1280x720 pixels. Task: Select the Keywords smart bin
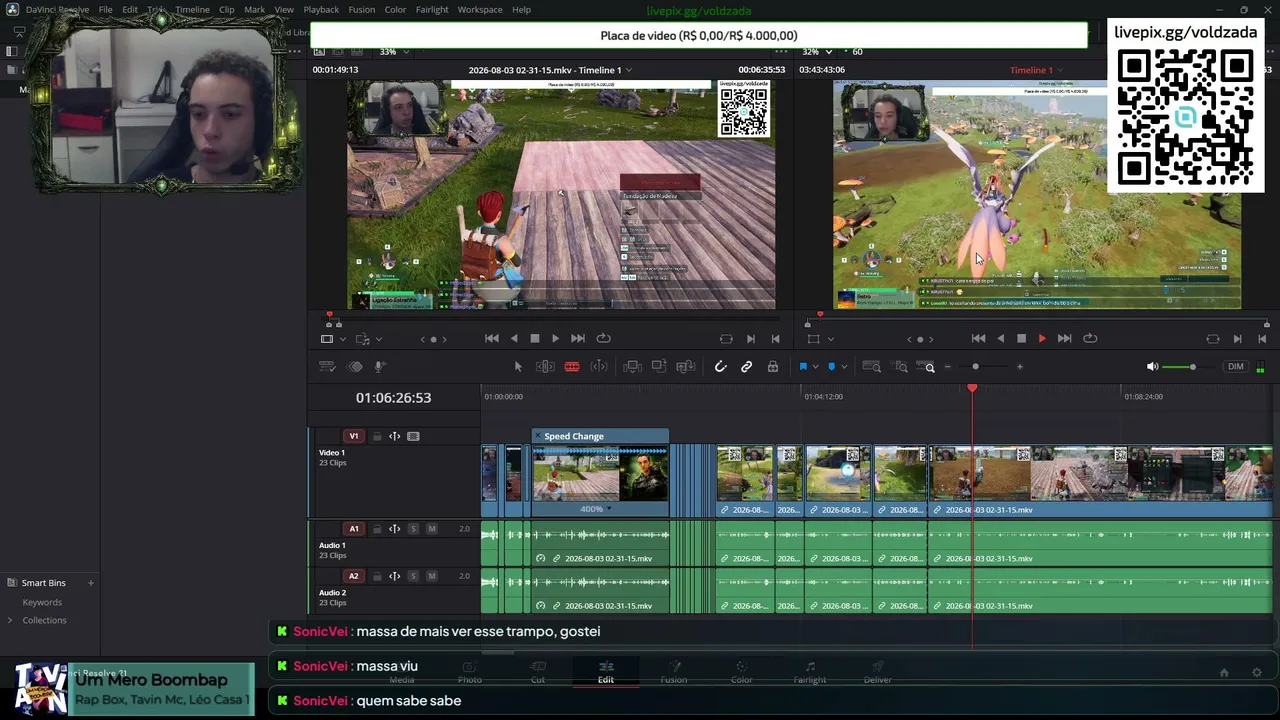pyautogui.click(x=42, y=602)
